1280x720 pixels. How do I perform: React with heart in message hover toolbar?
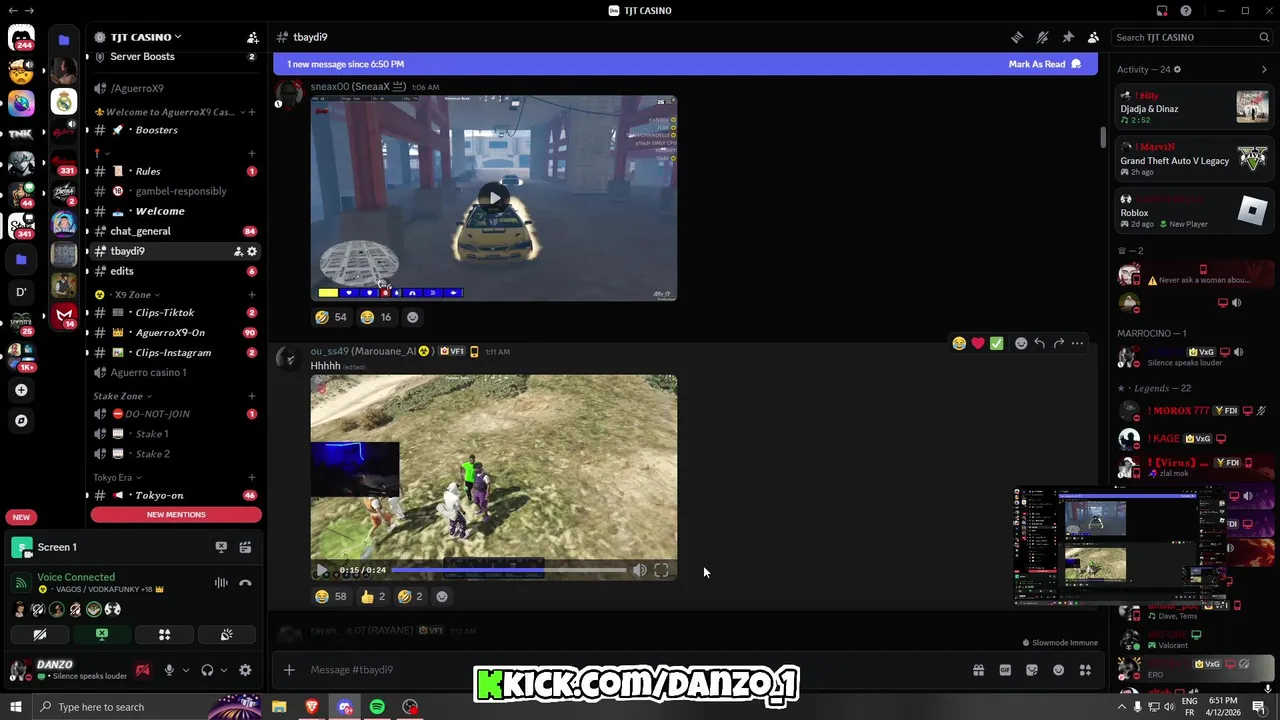(x=978, y=343)
